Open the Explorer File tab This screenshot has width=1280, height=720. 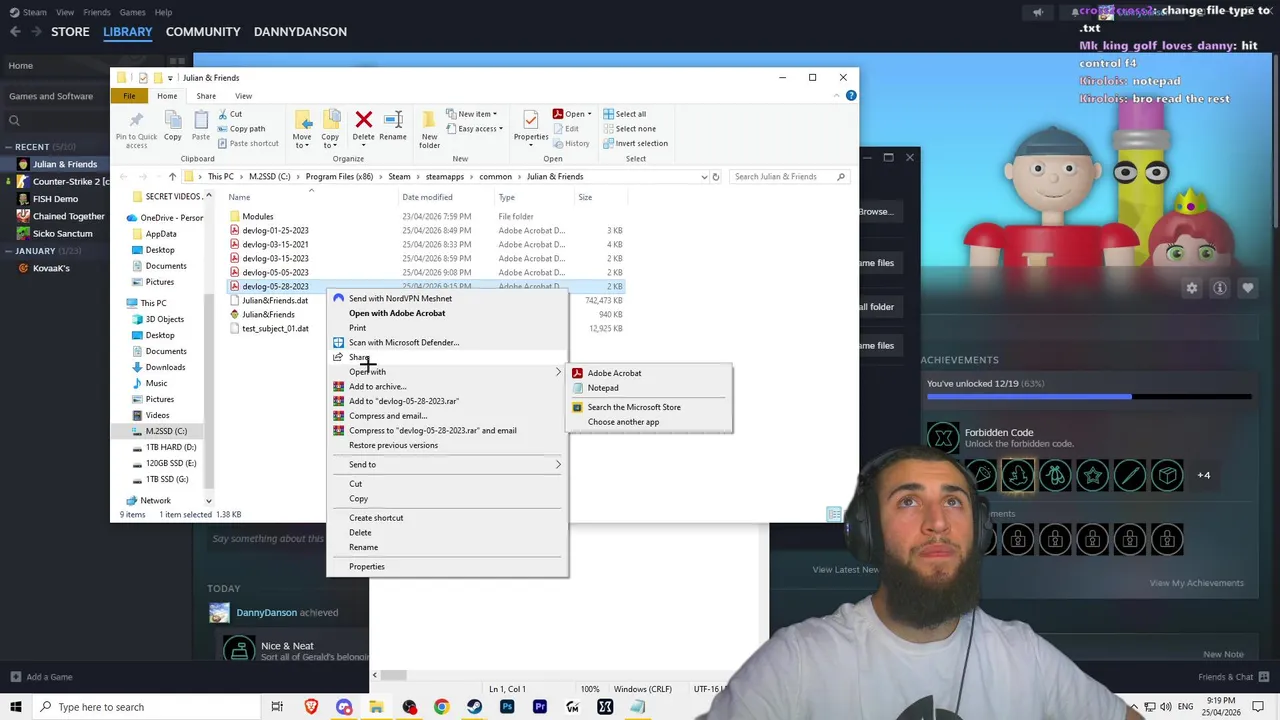pyautogui.click(x=129, y=96)
